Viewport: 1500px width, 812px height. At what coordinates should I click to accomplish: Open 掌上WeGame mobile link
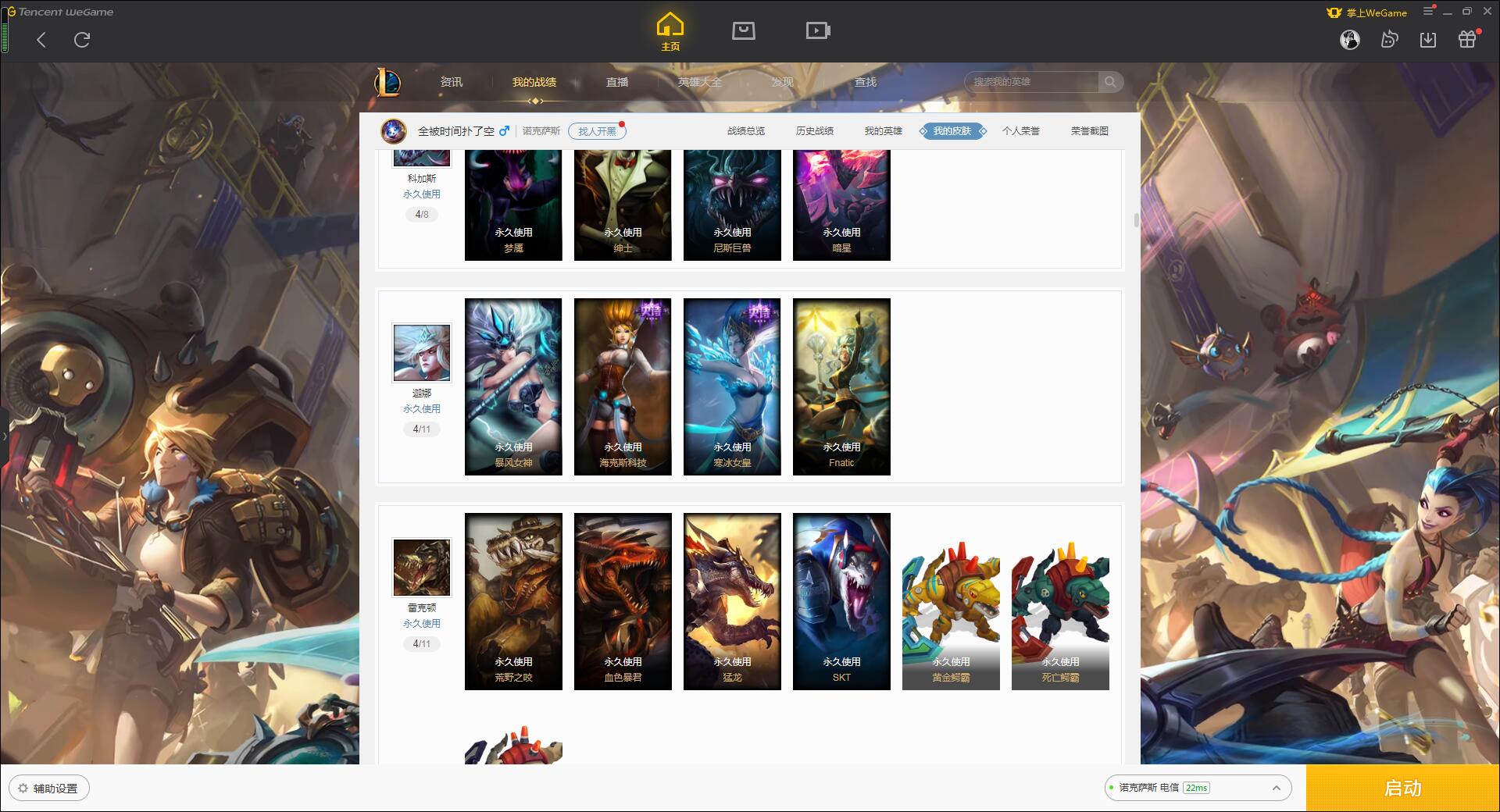coord(1366,12)
